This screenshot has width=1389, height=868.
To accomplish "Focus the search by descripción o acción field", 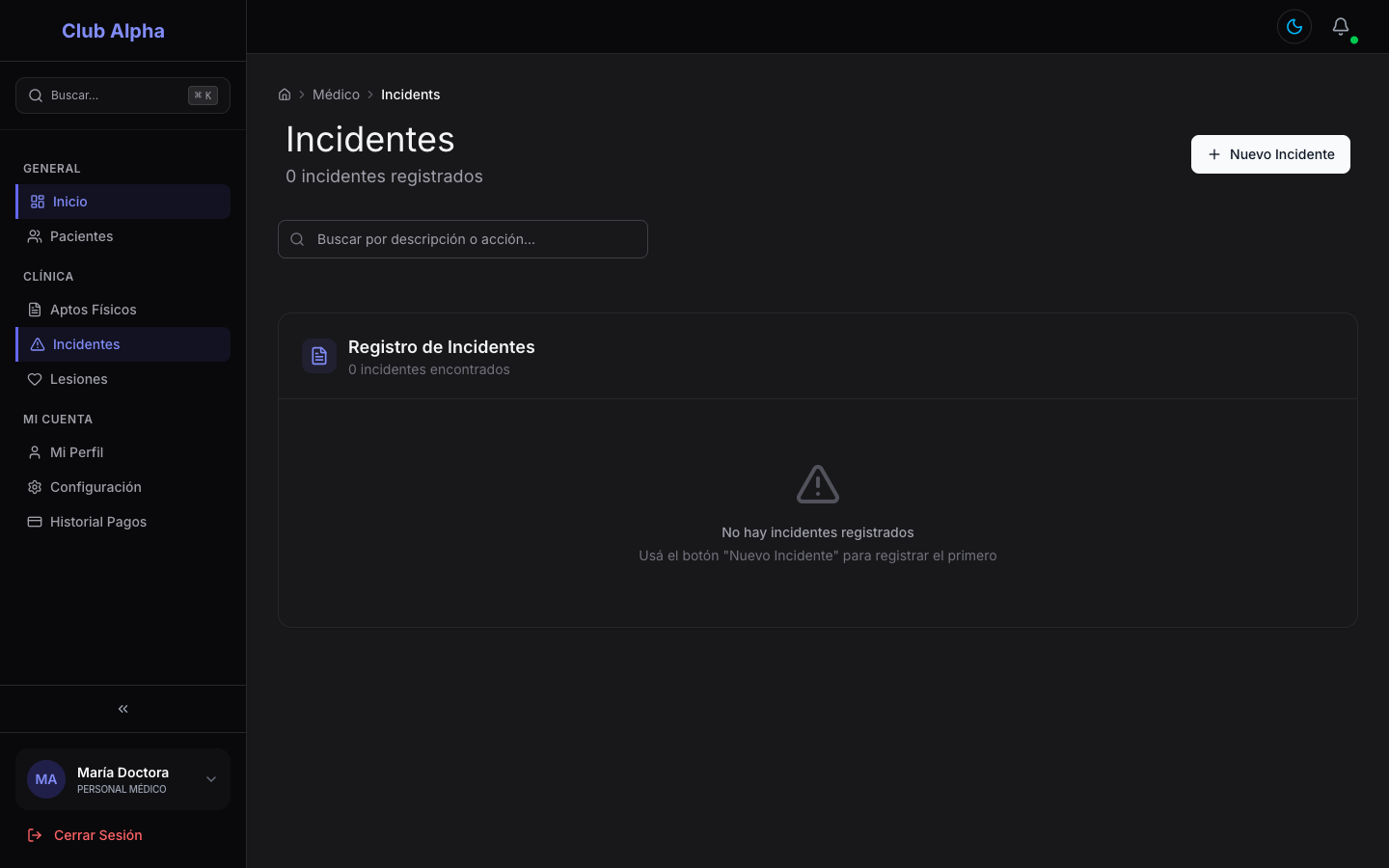I will tap(463, 239).
